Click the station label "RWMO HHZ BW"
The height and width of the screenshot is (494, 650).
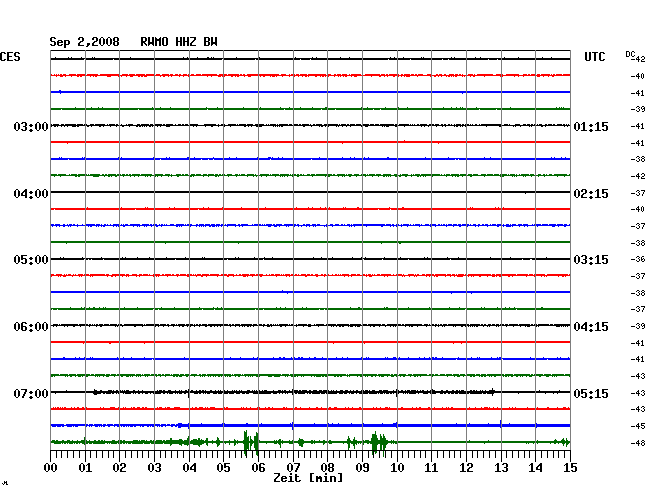click(x=179, y=42)
